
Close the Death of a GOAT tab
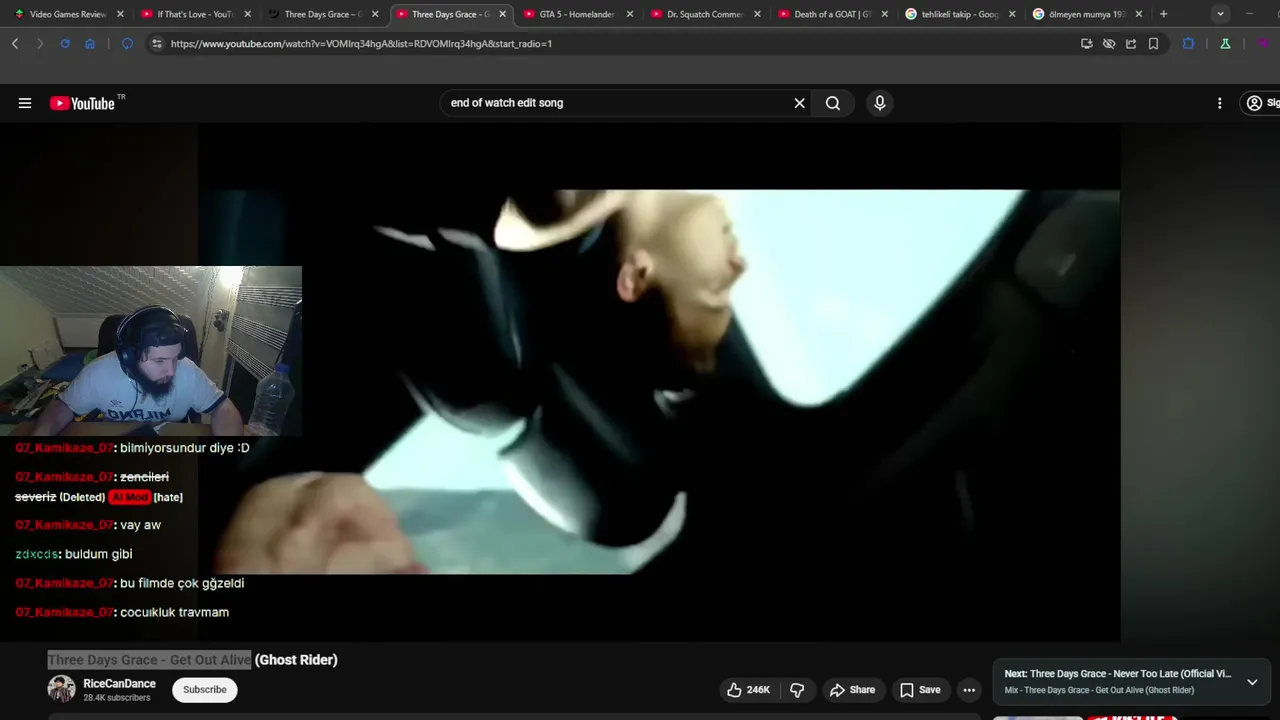(884, 14)
